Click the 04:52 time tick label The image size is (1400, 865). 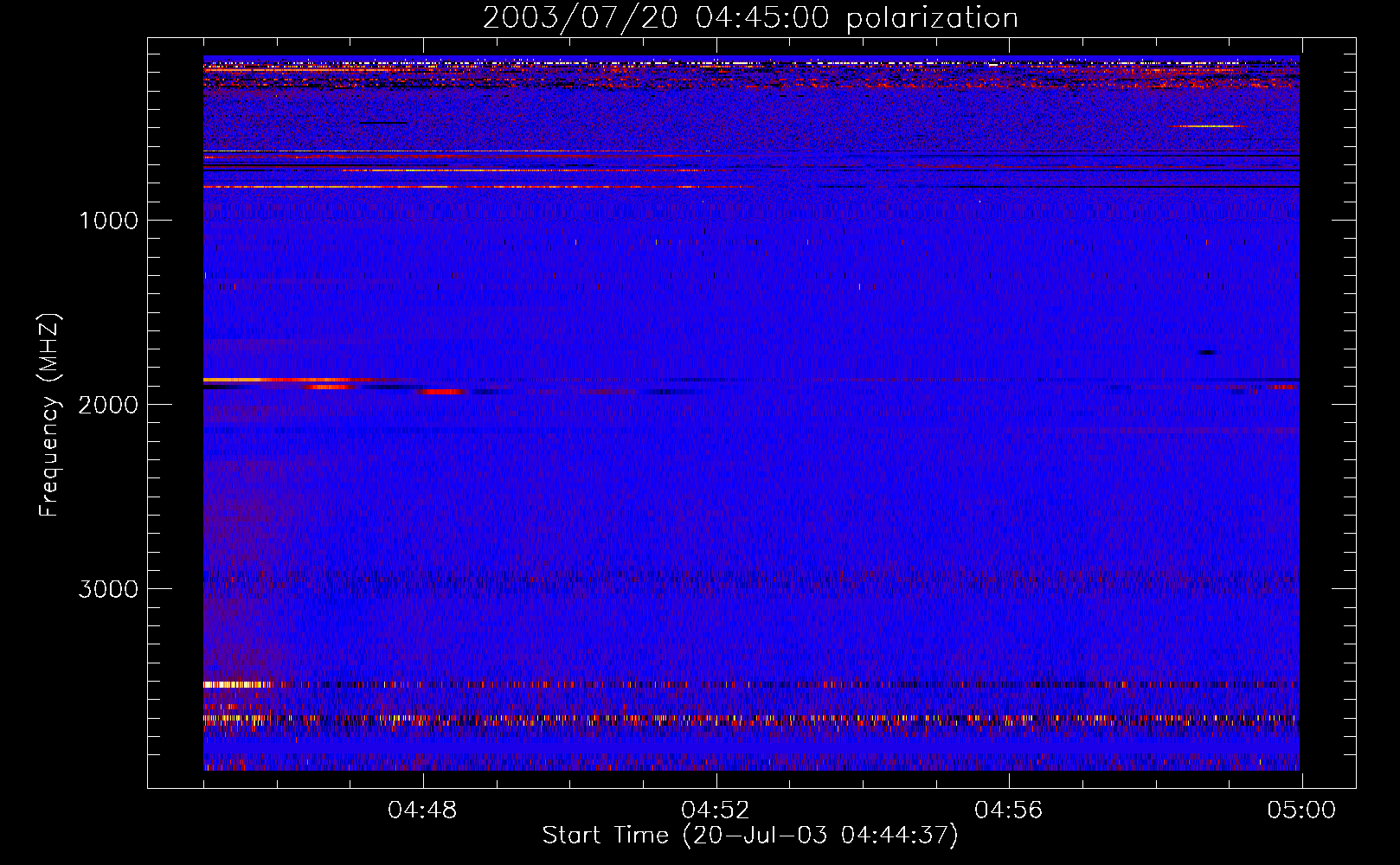[716, 811]
